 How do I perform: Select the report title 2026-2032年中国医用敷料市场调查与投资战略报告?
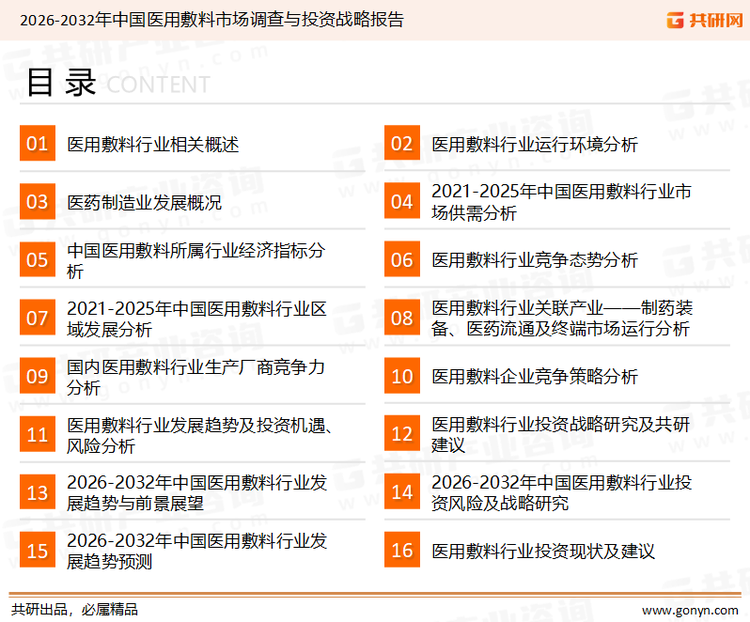[212, 20]
